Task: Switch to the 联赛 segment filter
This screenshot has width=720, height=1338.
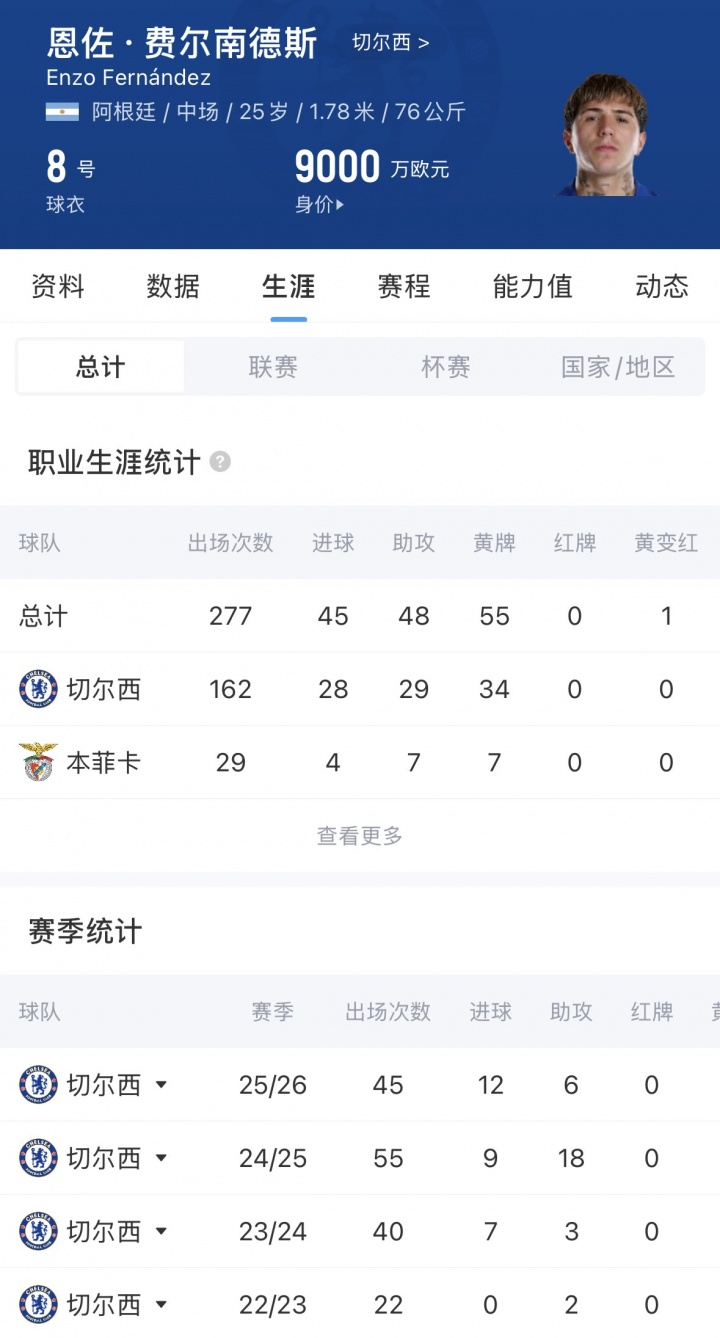Action: 273,367
